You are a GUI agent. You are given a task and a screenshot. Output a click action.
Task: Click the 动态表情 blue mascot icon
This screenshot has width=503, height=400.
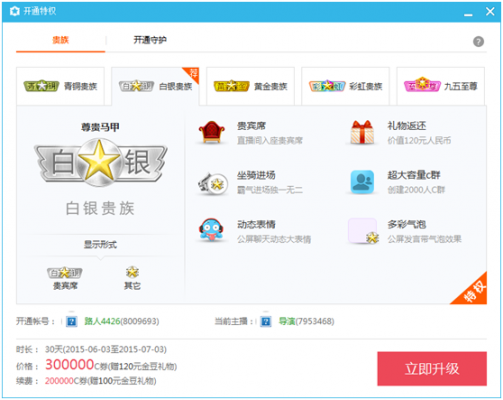click(x=211, y=229)
